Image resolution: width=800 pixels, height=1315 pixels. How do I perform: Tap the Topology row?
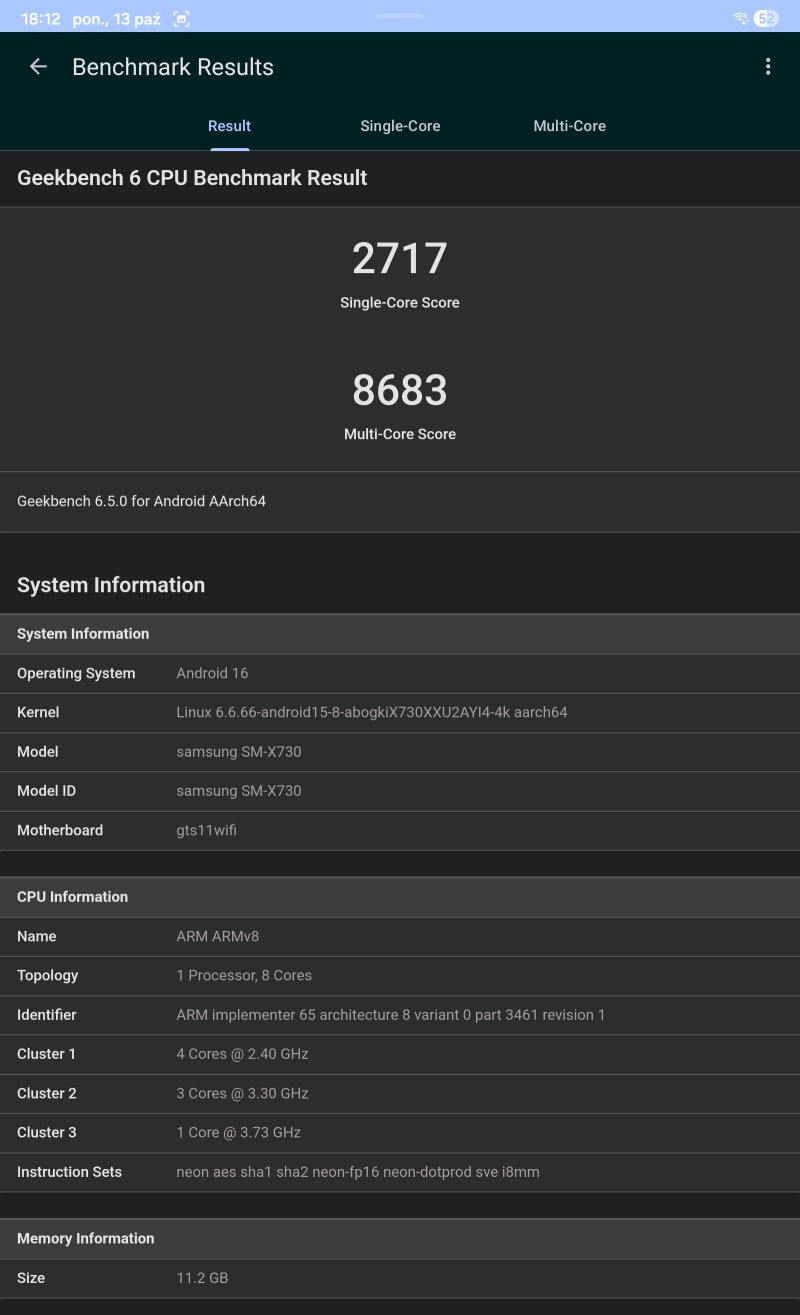400,975
